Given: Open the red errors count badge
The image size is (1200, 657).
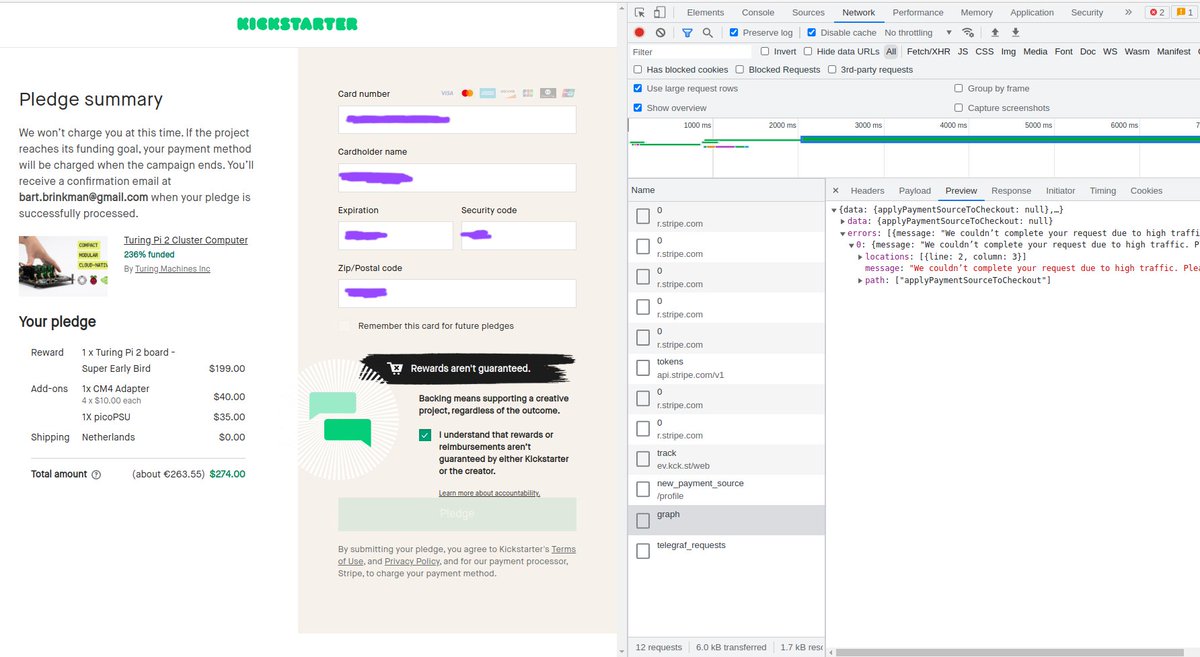Looking at the screenshot, I should coord(1156,13).
